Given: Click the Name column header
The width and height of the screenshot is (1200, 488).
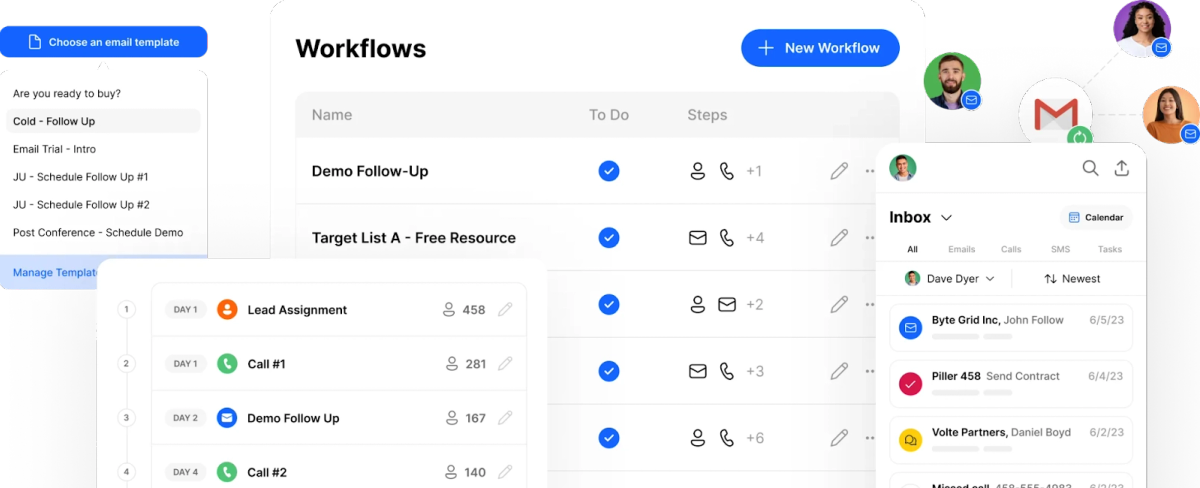Looking at the screenshot, I should click(x=332, y=115).
